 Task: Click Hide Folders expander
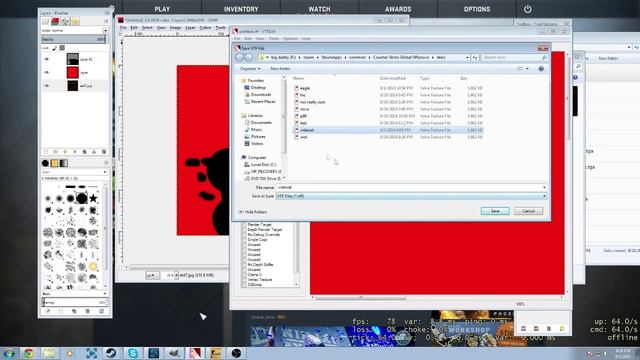click(253, 212)
